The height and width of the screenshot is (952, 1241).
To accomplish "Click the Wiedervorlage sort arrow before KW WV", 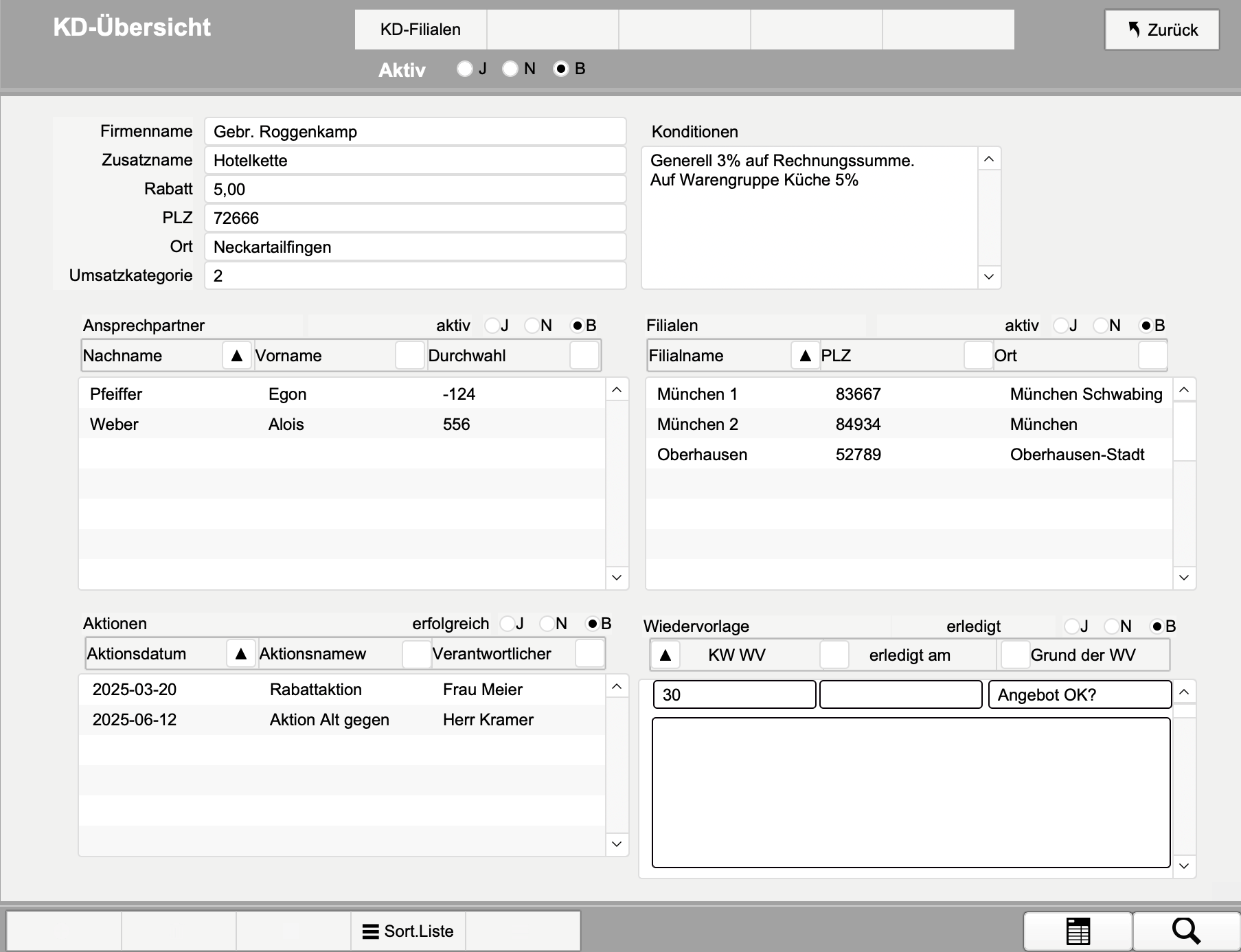I will [665, 655].
